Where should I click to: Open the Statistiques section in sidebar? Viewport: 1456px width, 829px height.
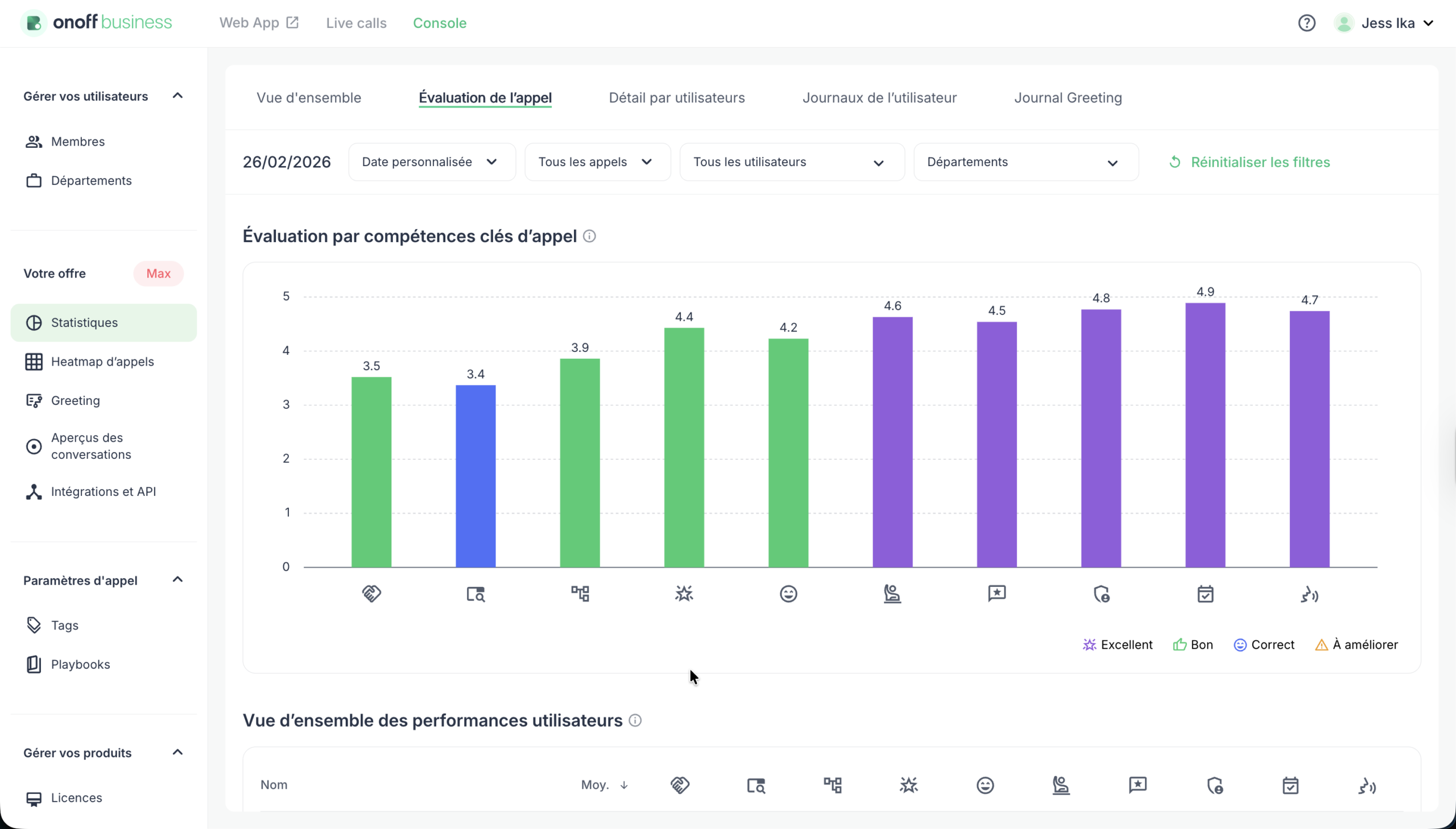click(84, 322)
